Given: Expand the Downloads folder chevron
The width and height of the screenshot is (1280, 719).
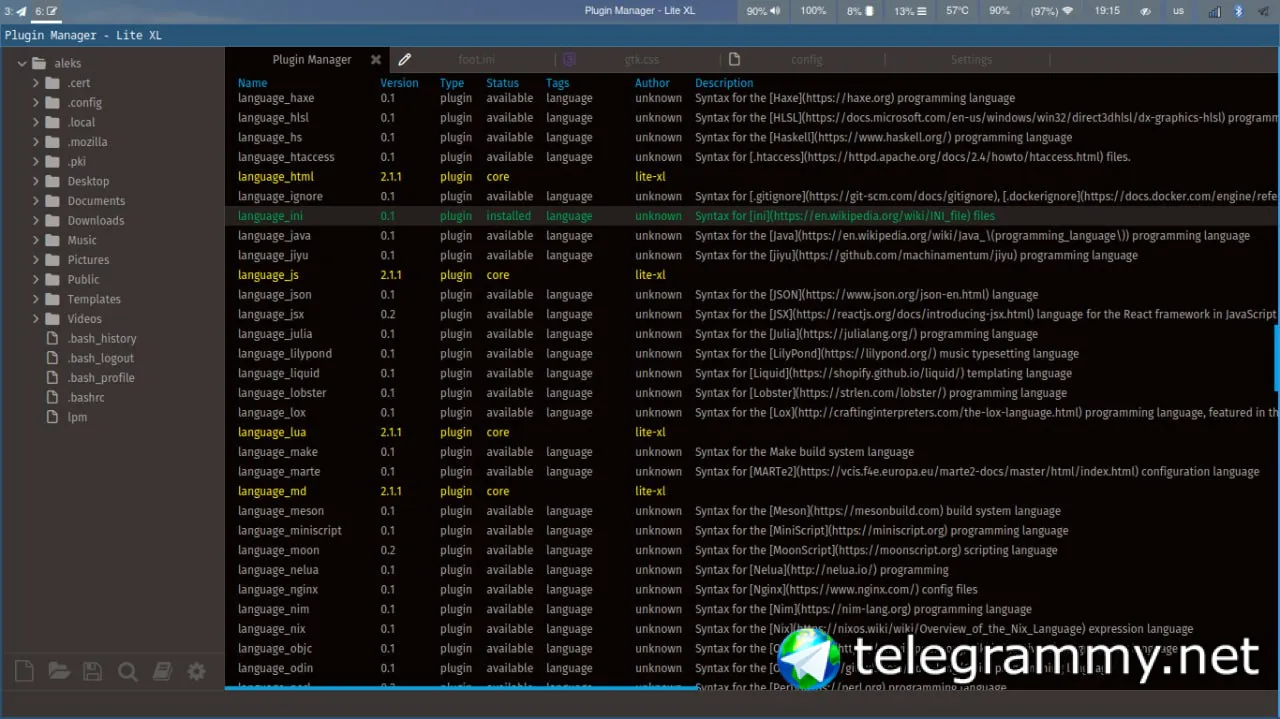Looking at the screenshot, I should [36, 221].
